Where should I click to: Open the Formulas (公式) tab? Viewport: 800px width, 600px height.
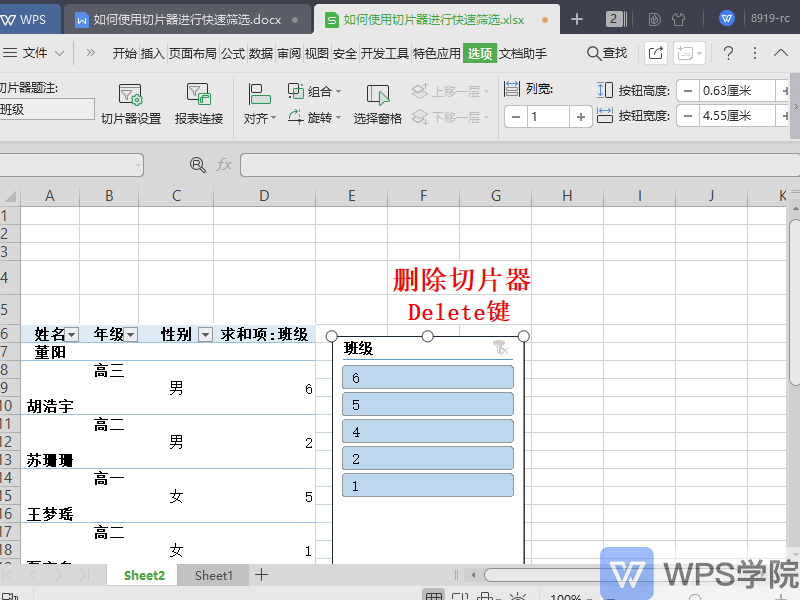(233, 53)
